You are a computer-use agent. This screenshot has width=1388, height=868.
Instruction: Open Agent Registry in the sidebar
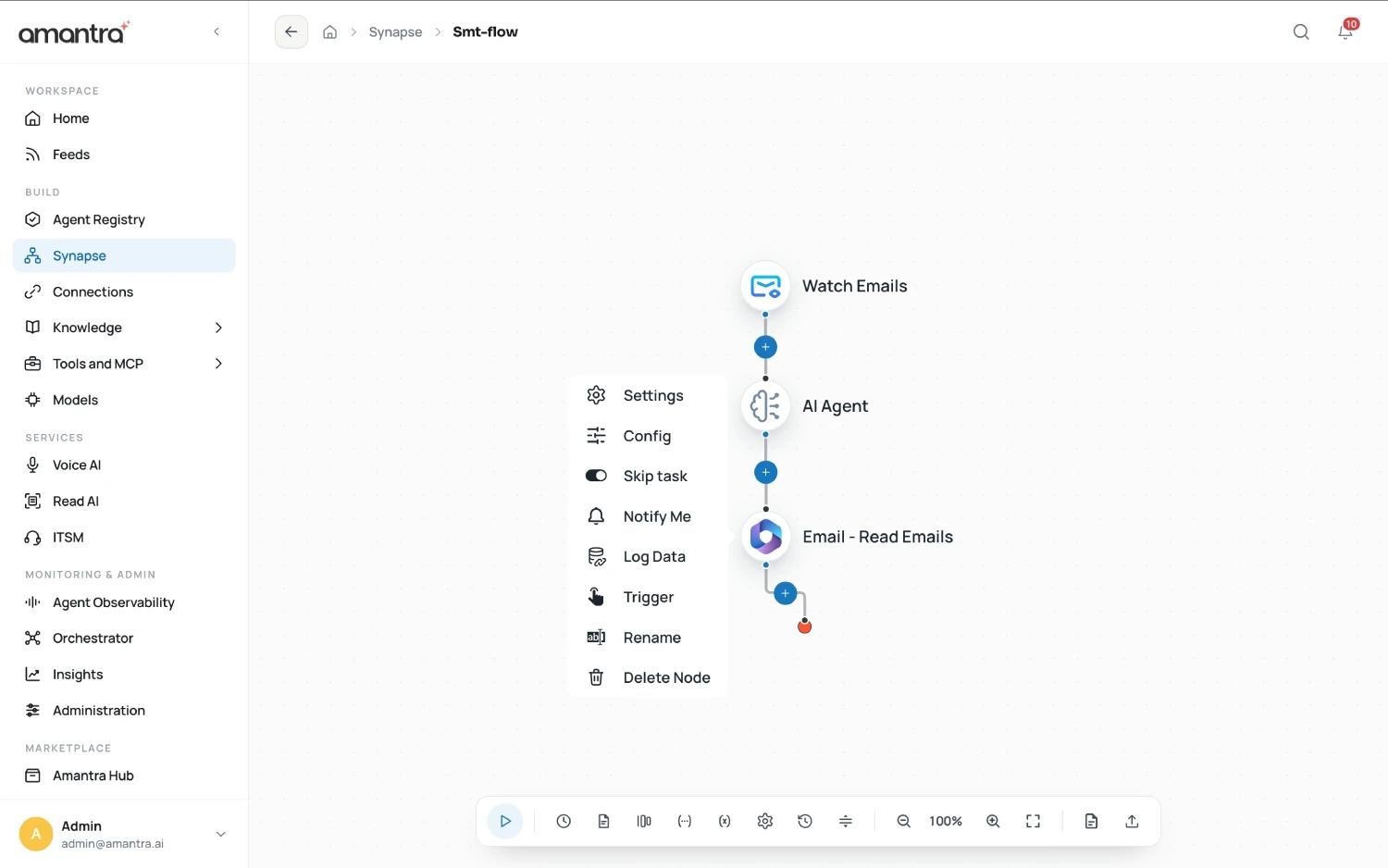pos(124,219)
